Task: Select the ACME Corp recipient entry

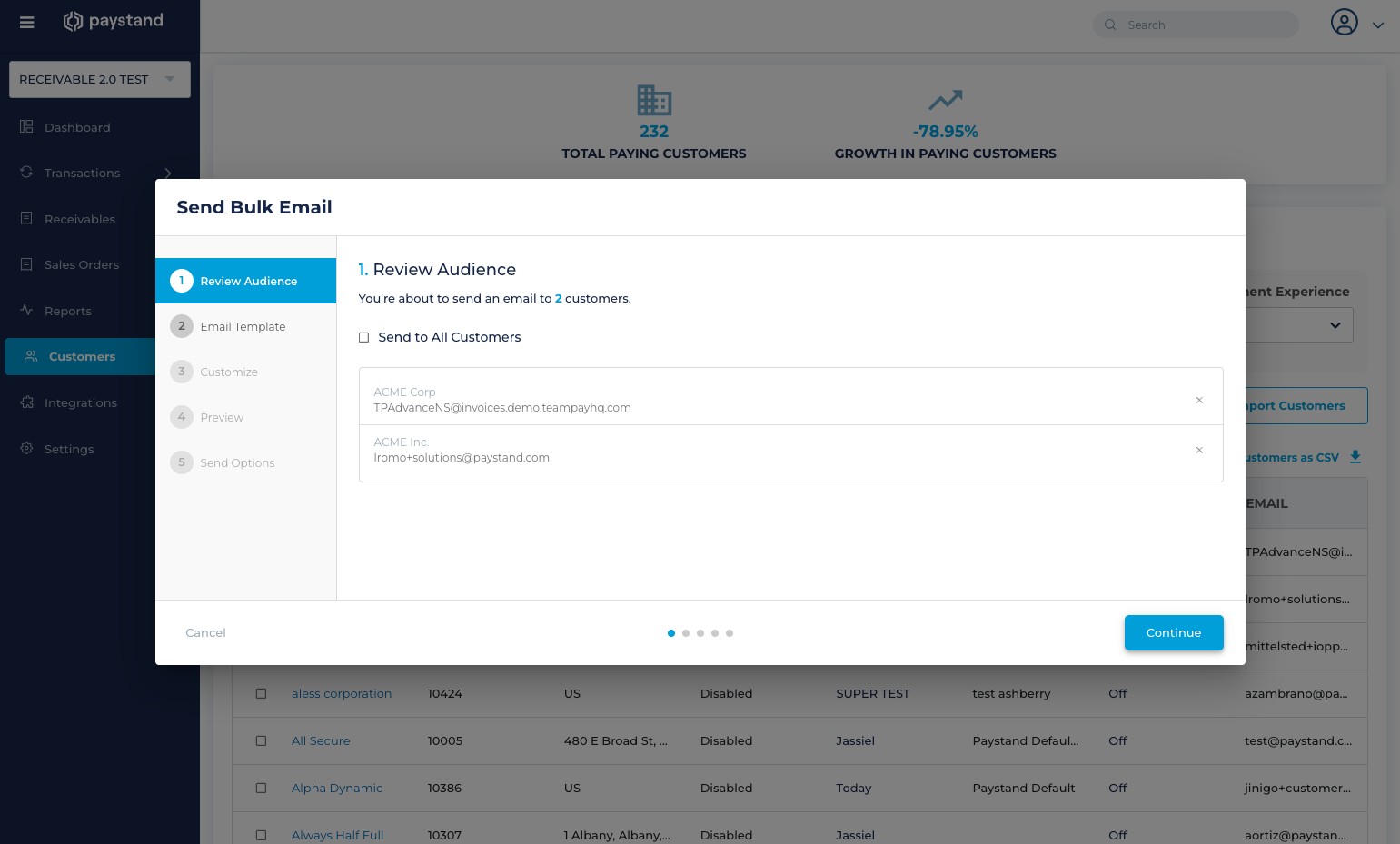Action: (x=790, y=400)
